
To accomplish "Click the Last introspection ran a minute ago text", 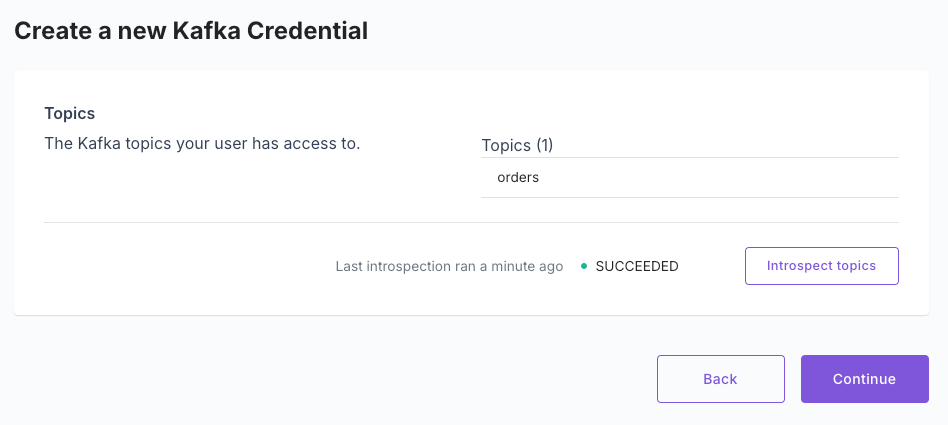I will [x=449, y=266].
